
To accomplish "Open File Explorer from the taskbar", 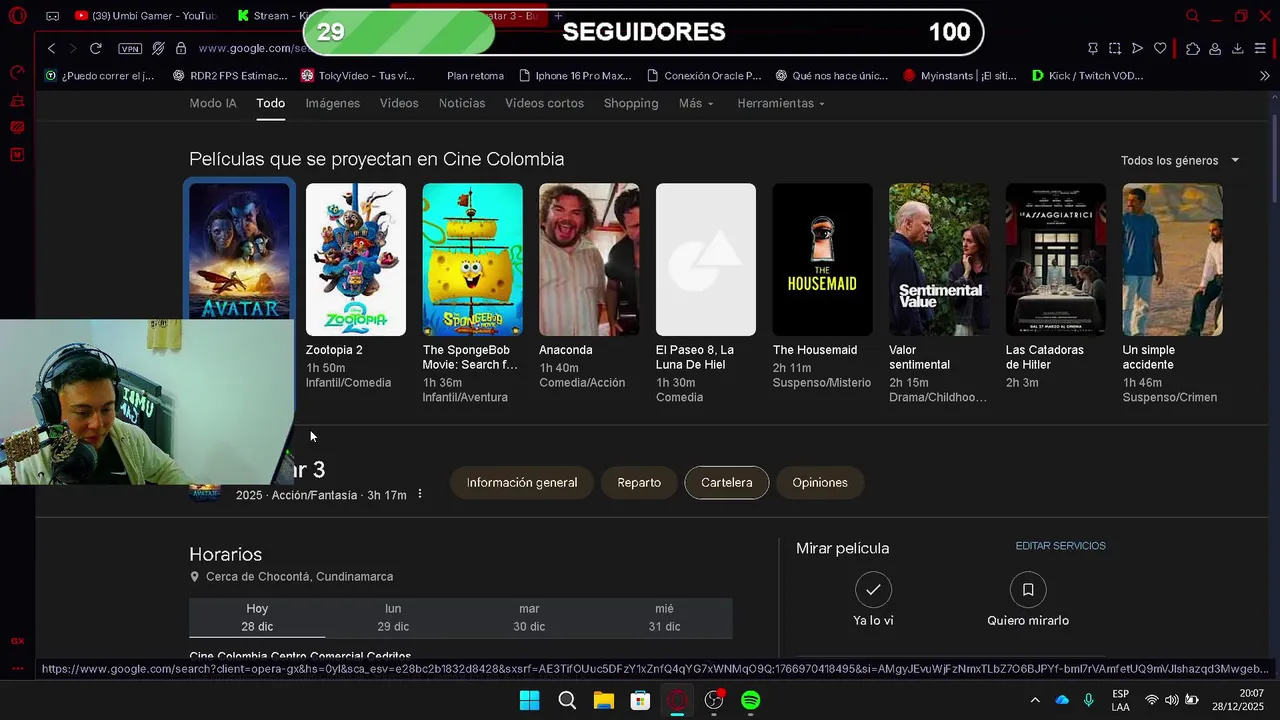I will point(604,700).
